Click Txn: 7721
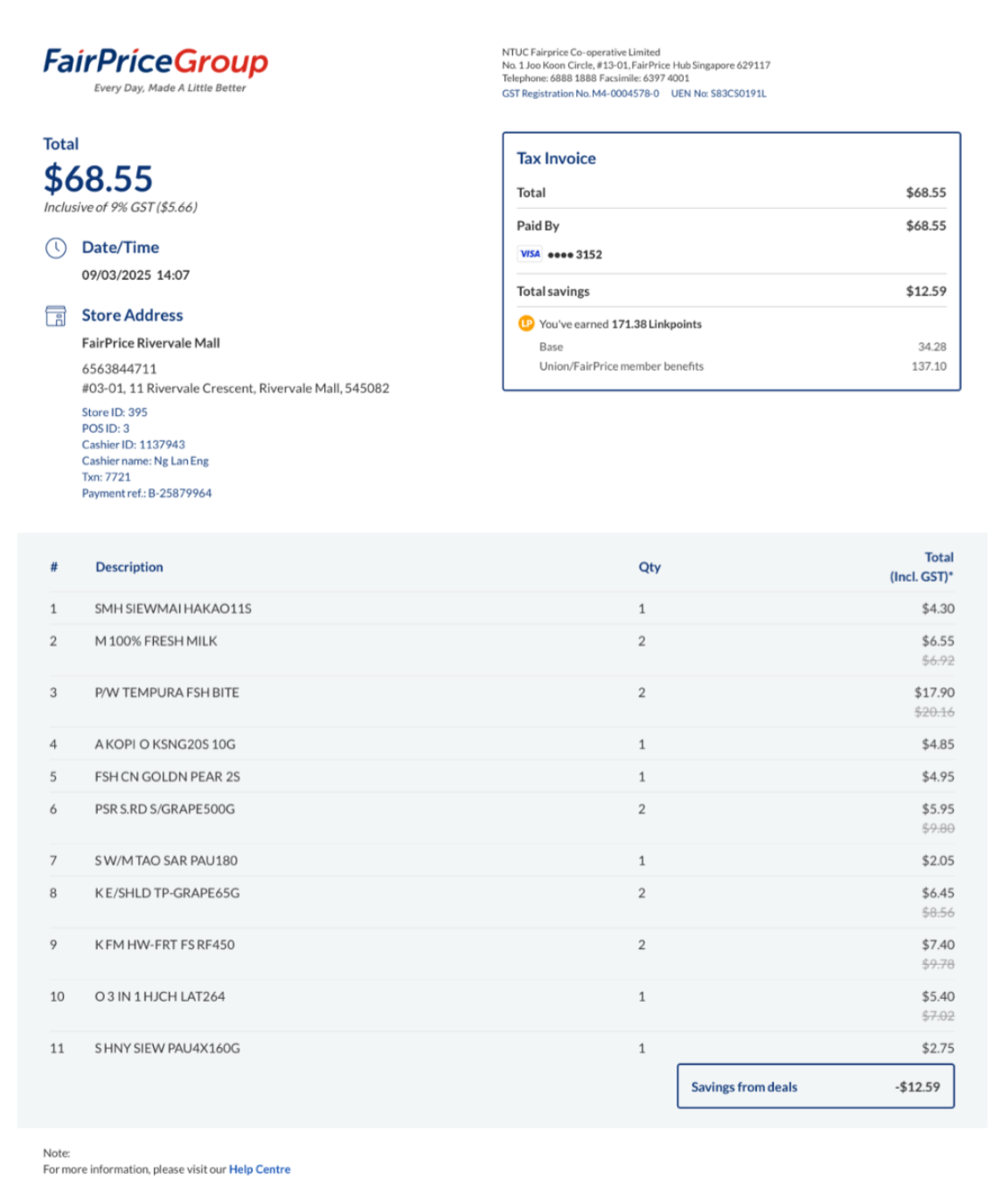This screenshot has width=1008, height=1200. coord(106,476)
